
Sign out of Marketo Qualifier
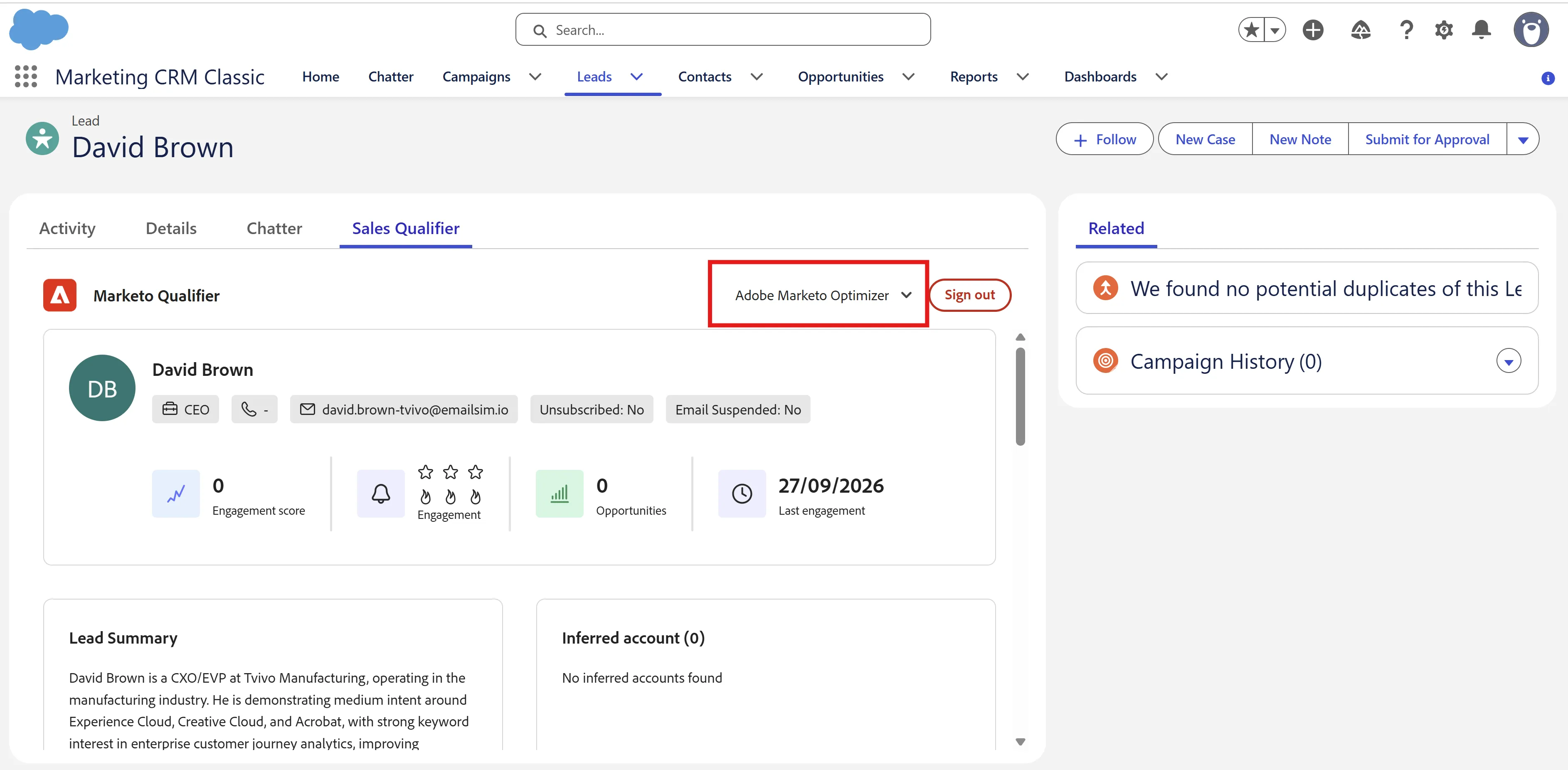pos(970,295)
